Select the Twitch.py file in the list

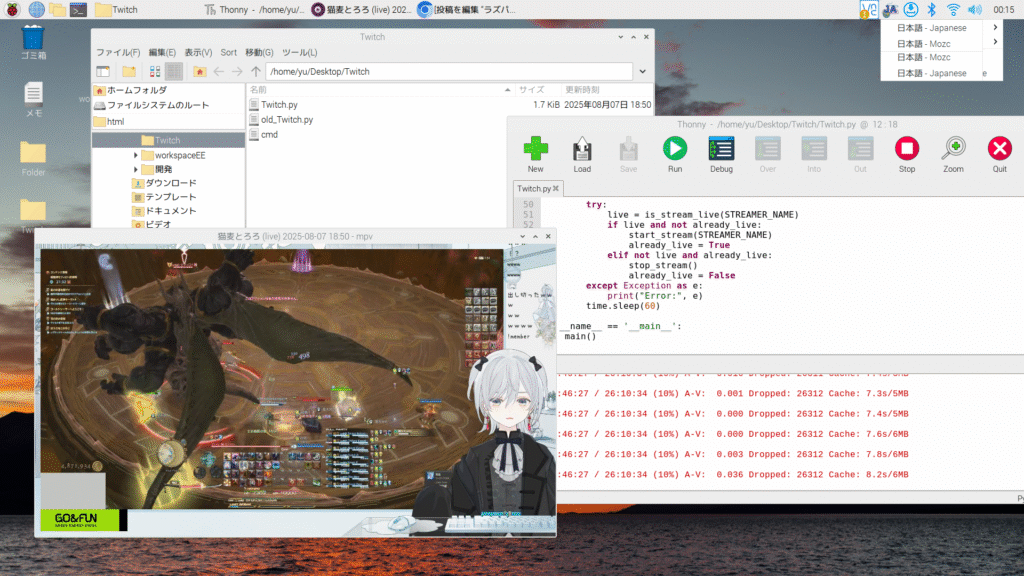click(x=280, y=104)
